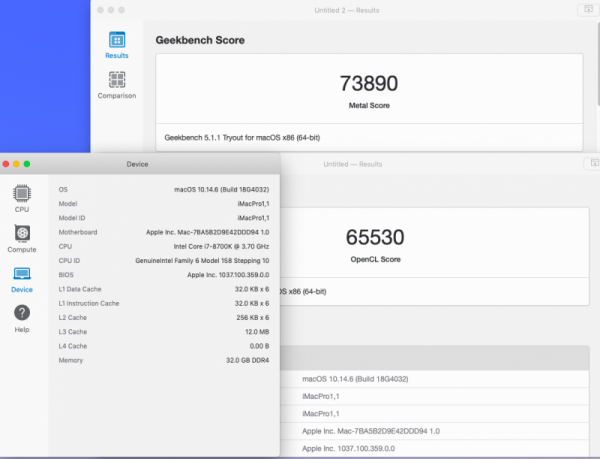Close the Device window with red button

pos(6,164)
